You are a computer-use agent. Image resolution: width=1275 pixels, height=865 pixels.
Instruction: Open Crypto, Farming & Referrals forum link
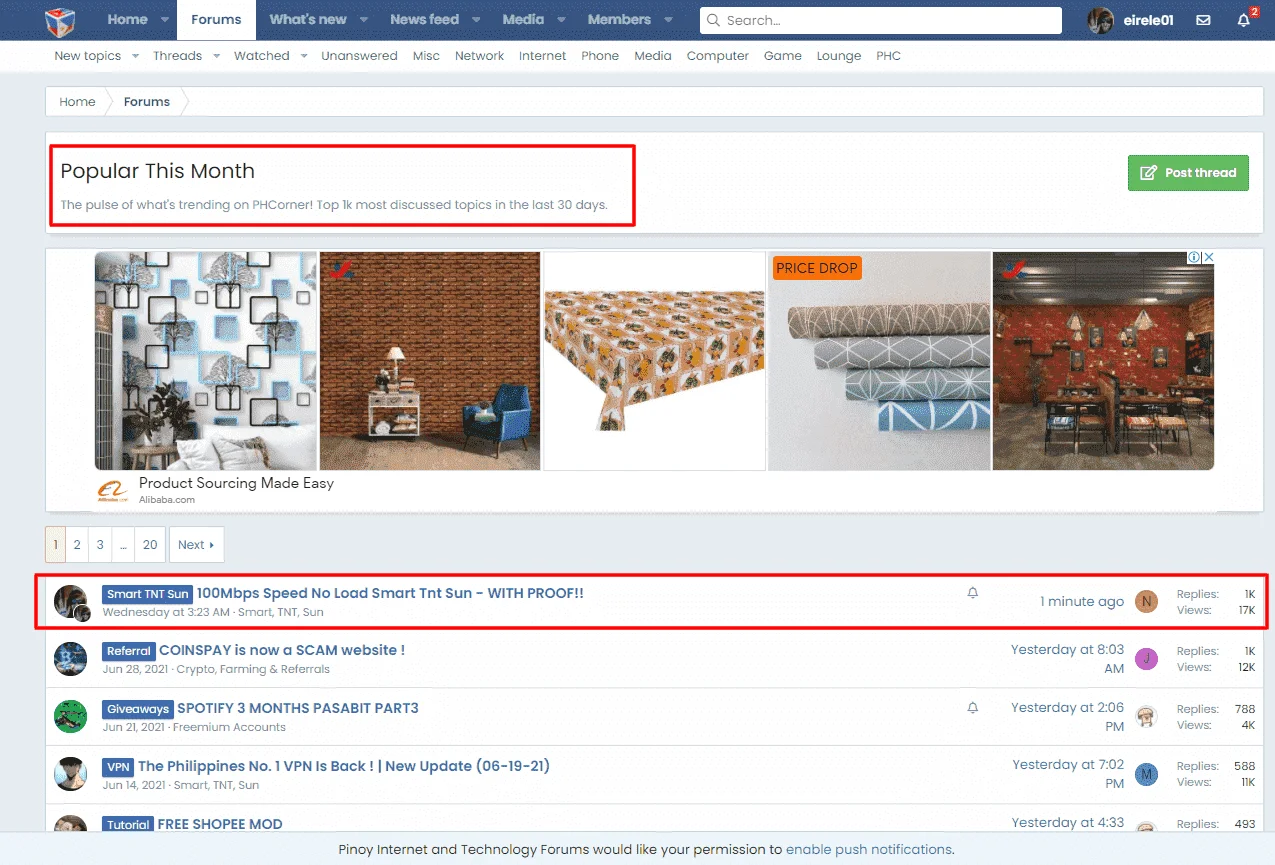253,669
